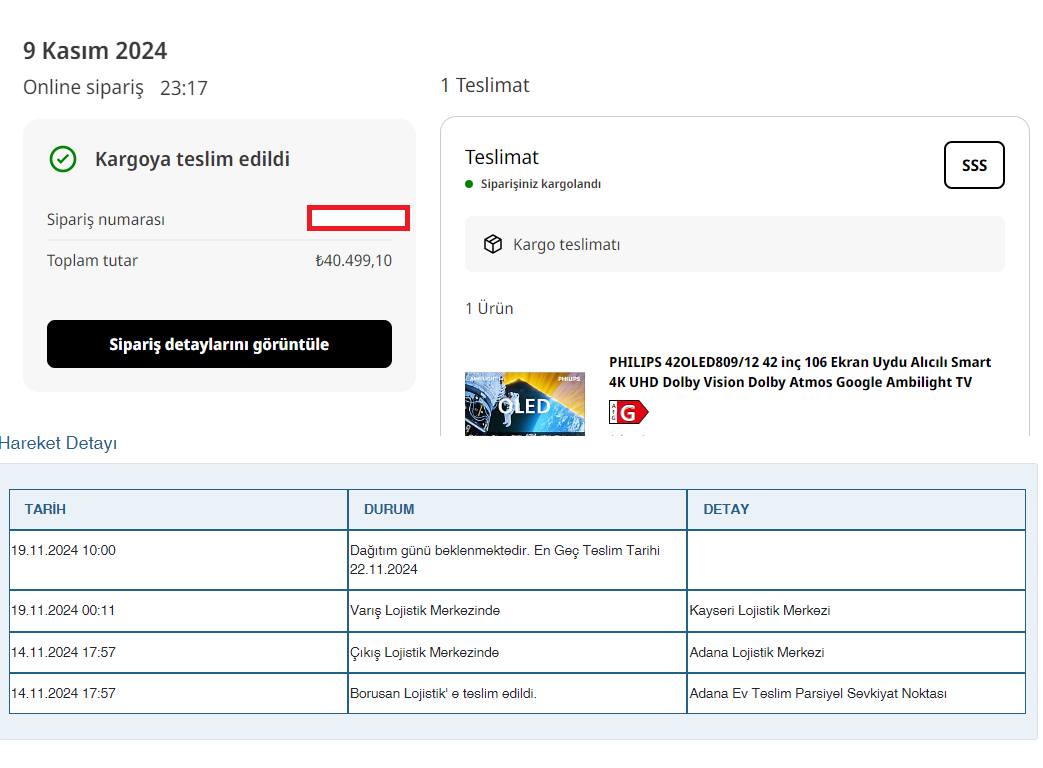Click Borusan Lojistik' e teslim edildi cell
This screenshot has height=768, width=1043.
pos(517,694)
